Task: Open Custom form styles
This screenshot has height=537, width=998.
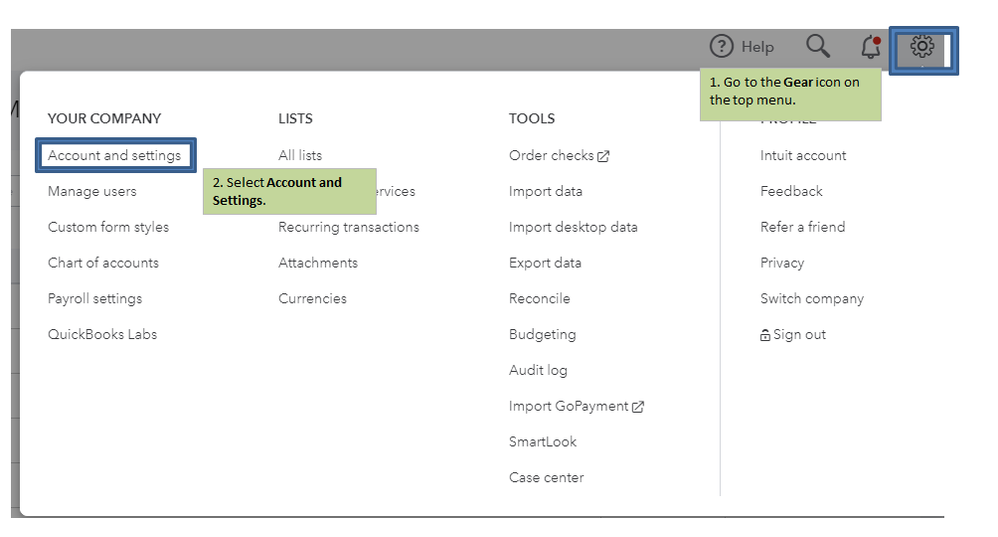Action: tap(108, 227)
